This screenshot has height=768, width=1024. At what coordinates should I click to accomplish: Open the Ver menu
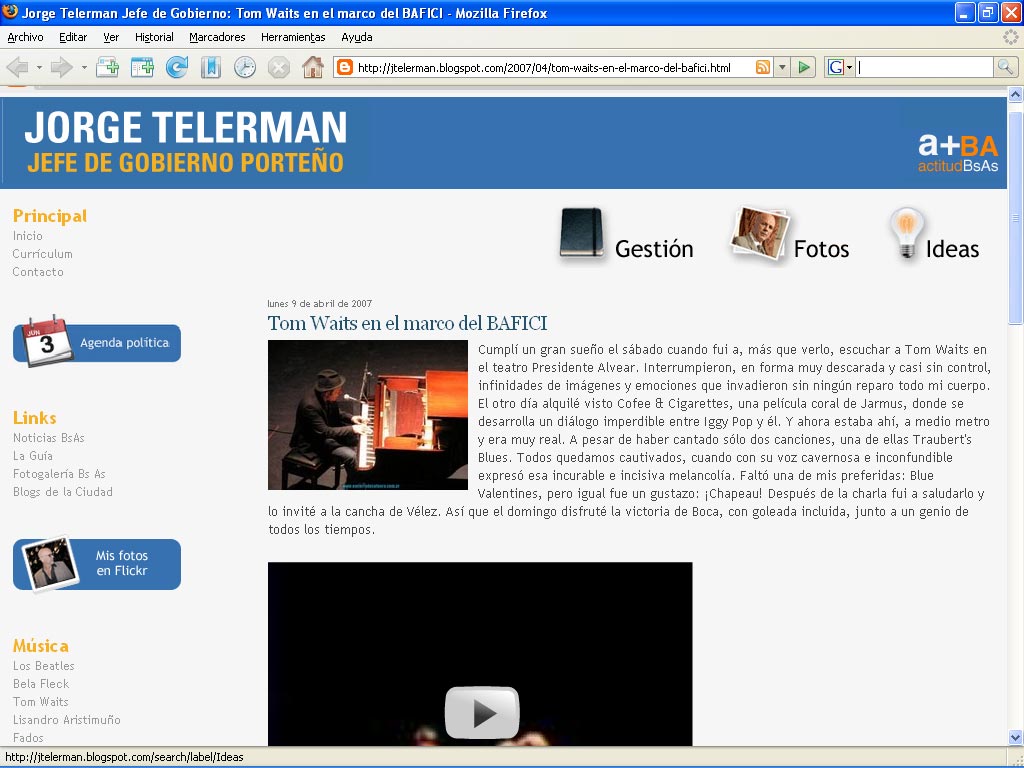point(111,37)
